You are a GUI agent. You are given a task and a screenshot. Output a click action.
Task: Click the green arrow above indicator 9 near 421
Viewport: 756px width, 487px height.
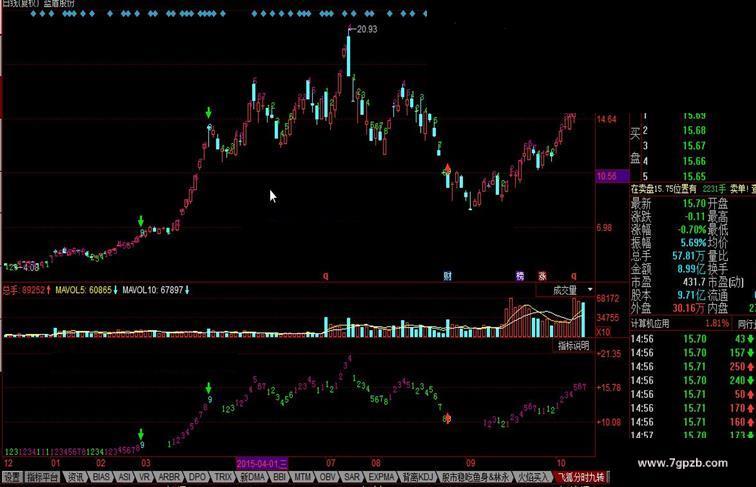tap(209, 388)
